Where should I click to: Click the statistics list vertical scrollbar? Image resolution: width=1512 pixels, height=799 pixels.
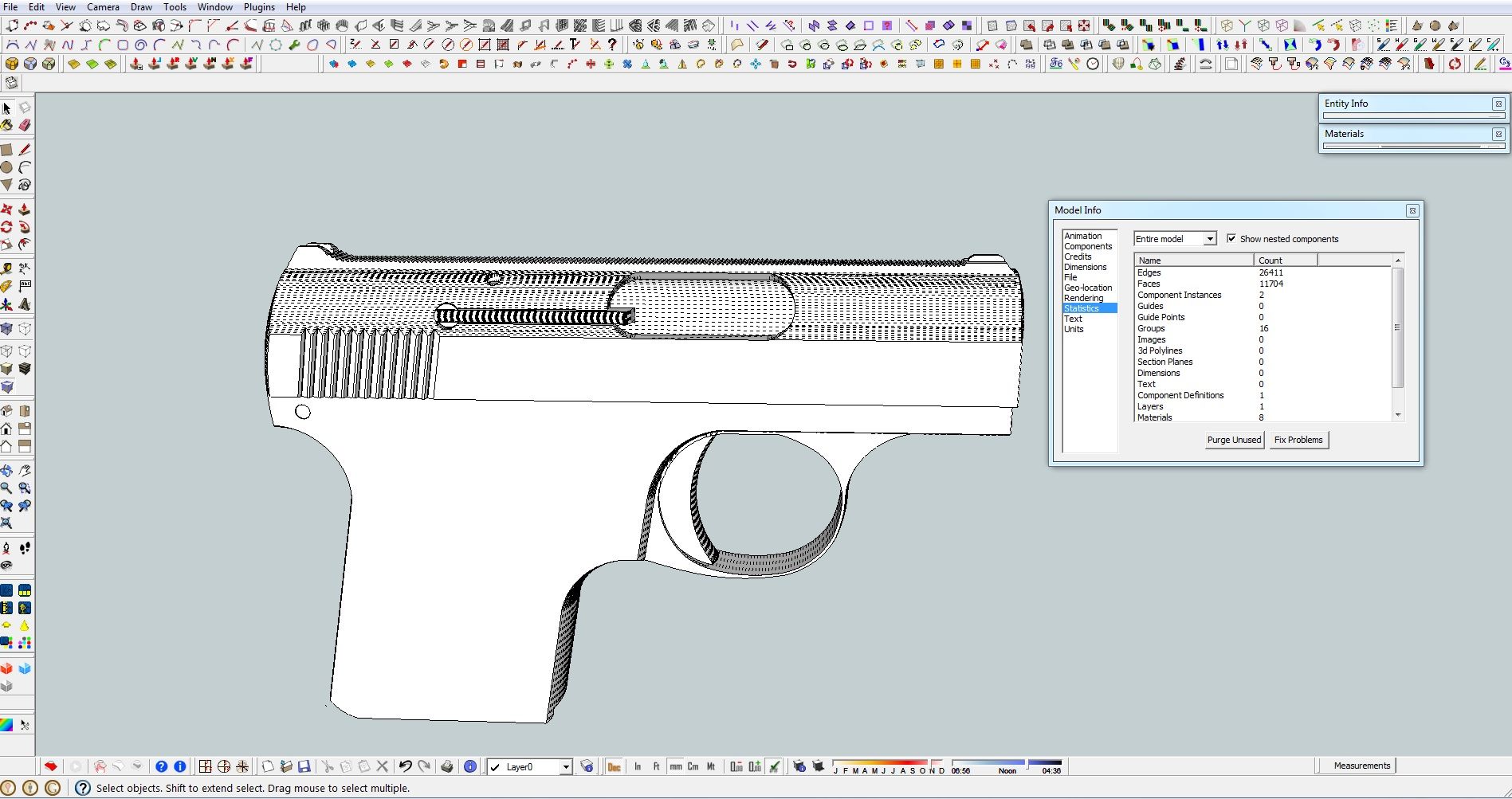pos(1397,327)
